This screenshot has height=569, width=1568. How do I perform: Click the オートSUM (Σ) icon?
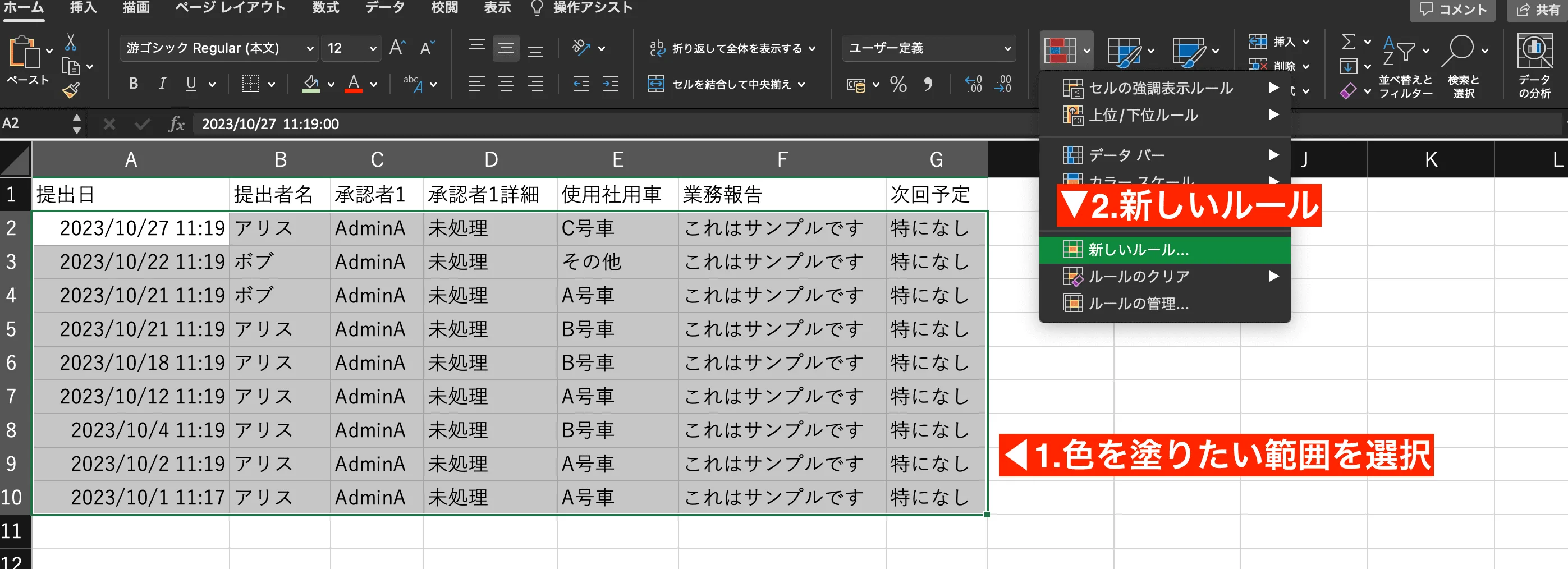click(x=1350, y=42)
